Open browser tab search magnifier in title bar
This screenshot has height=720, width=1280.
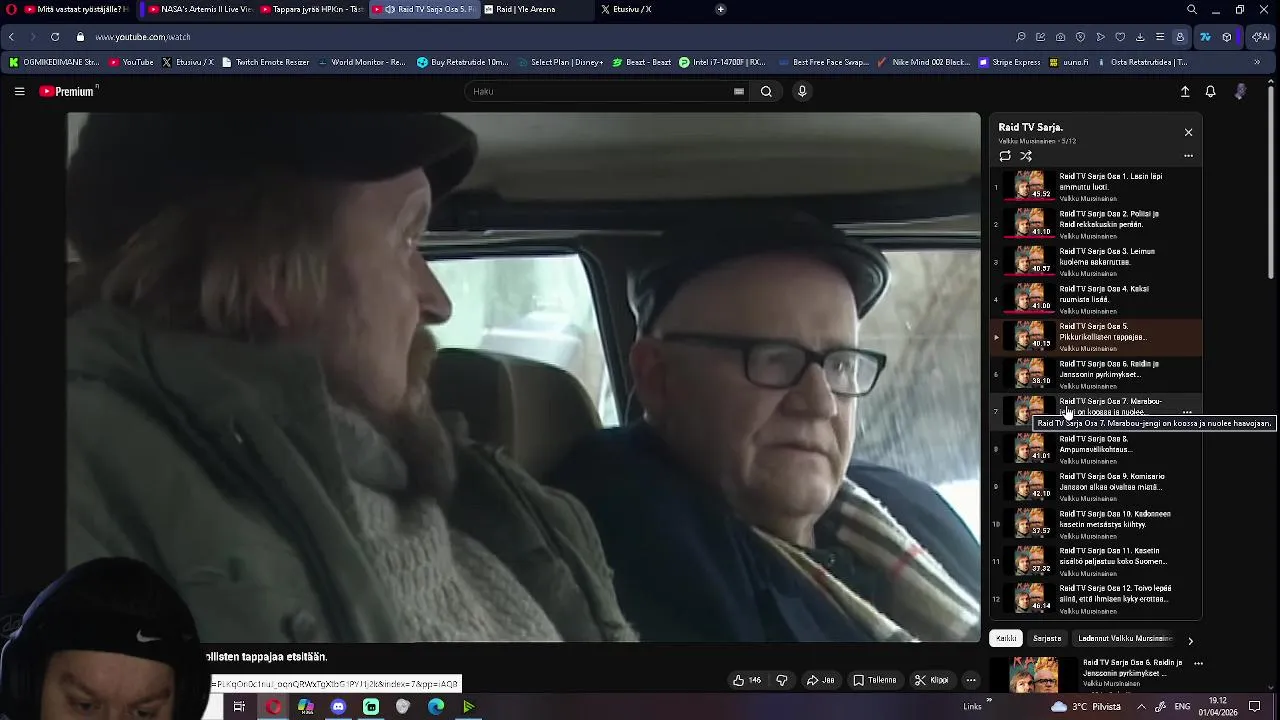[1192, 9]
